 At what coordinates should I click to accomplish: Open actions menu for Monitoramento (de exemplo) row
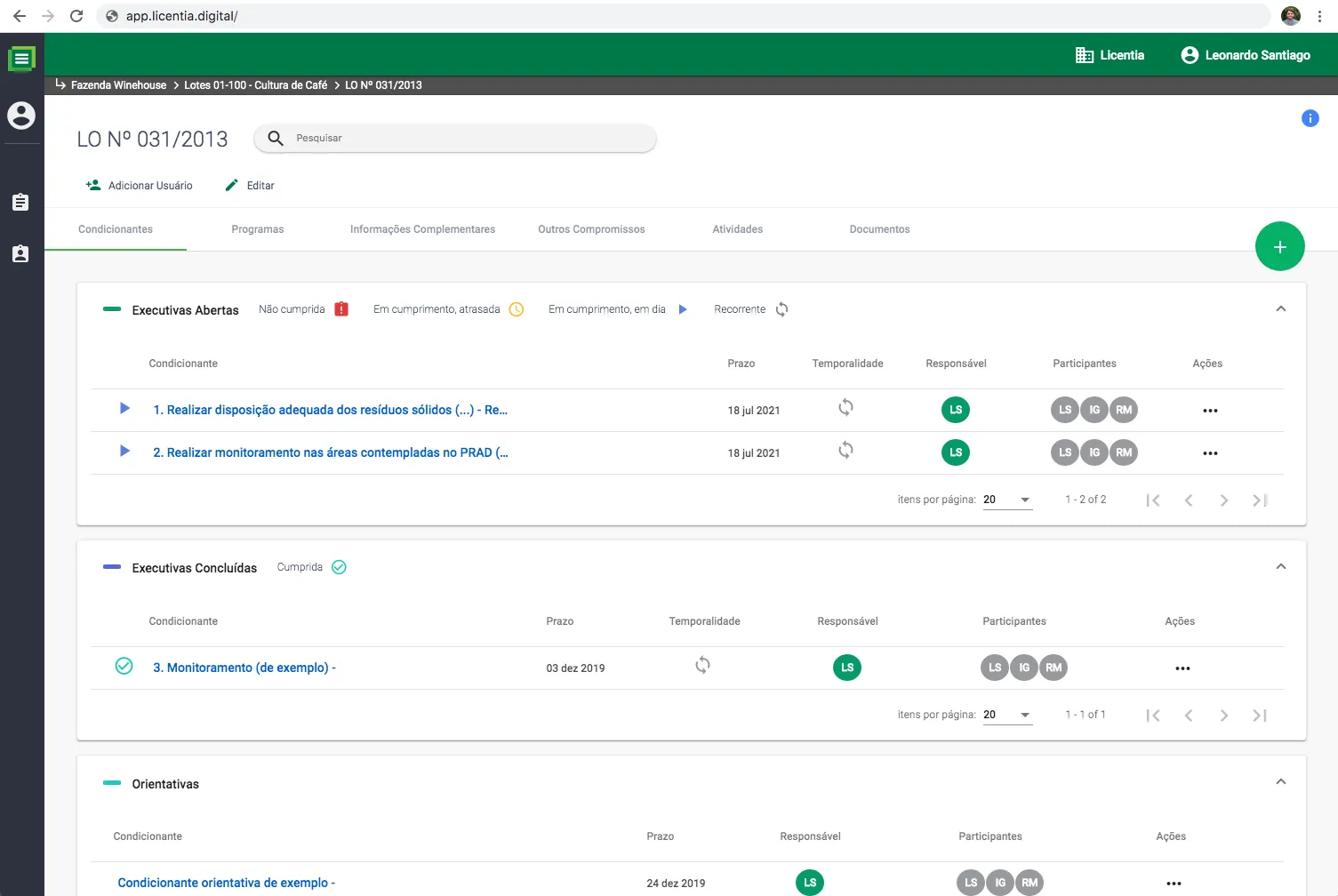[1182, 668]
